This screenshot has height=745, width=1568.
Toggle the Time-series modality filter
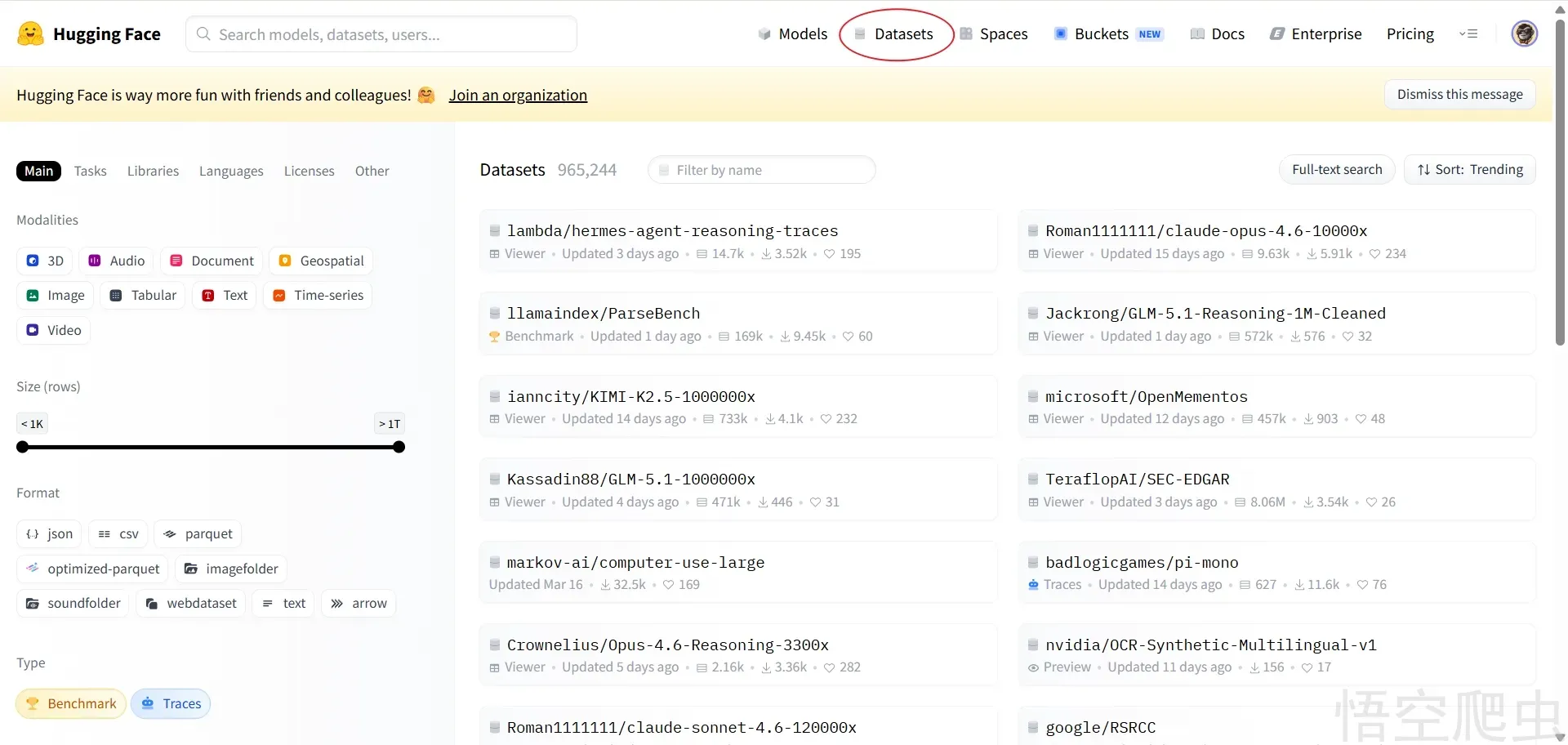coord(318,296)
